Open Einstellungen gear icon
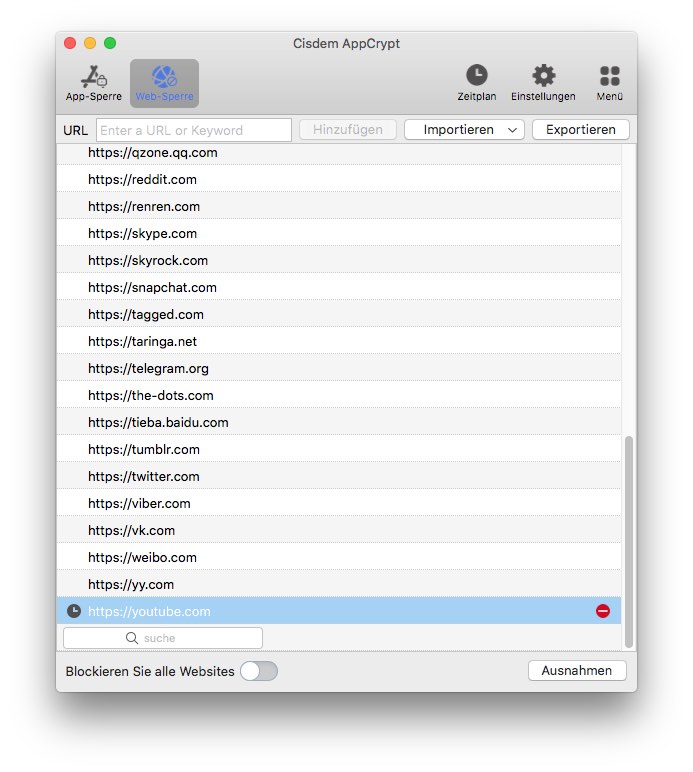 [543, 76]
